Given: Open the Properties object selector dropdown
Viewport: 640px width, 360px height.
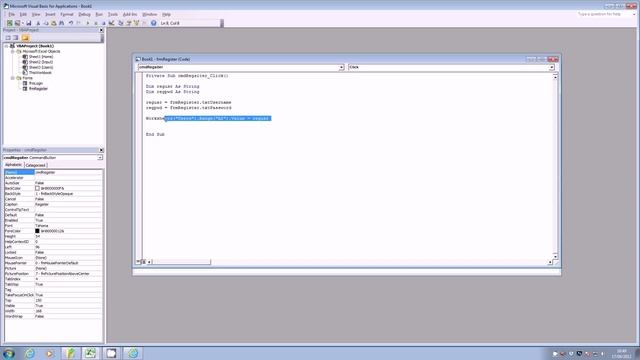Looking at the screenshot, I should coord(100,158).
